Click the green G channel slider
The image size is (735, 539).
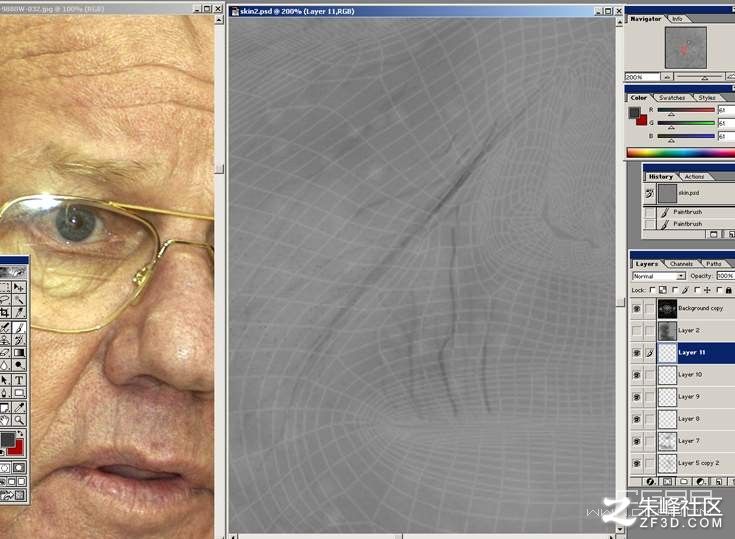pyautogui.click(x=686, y=123)
